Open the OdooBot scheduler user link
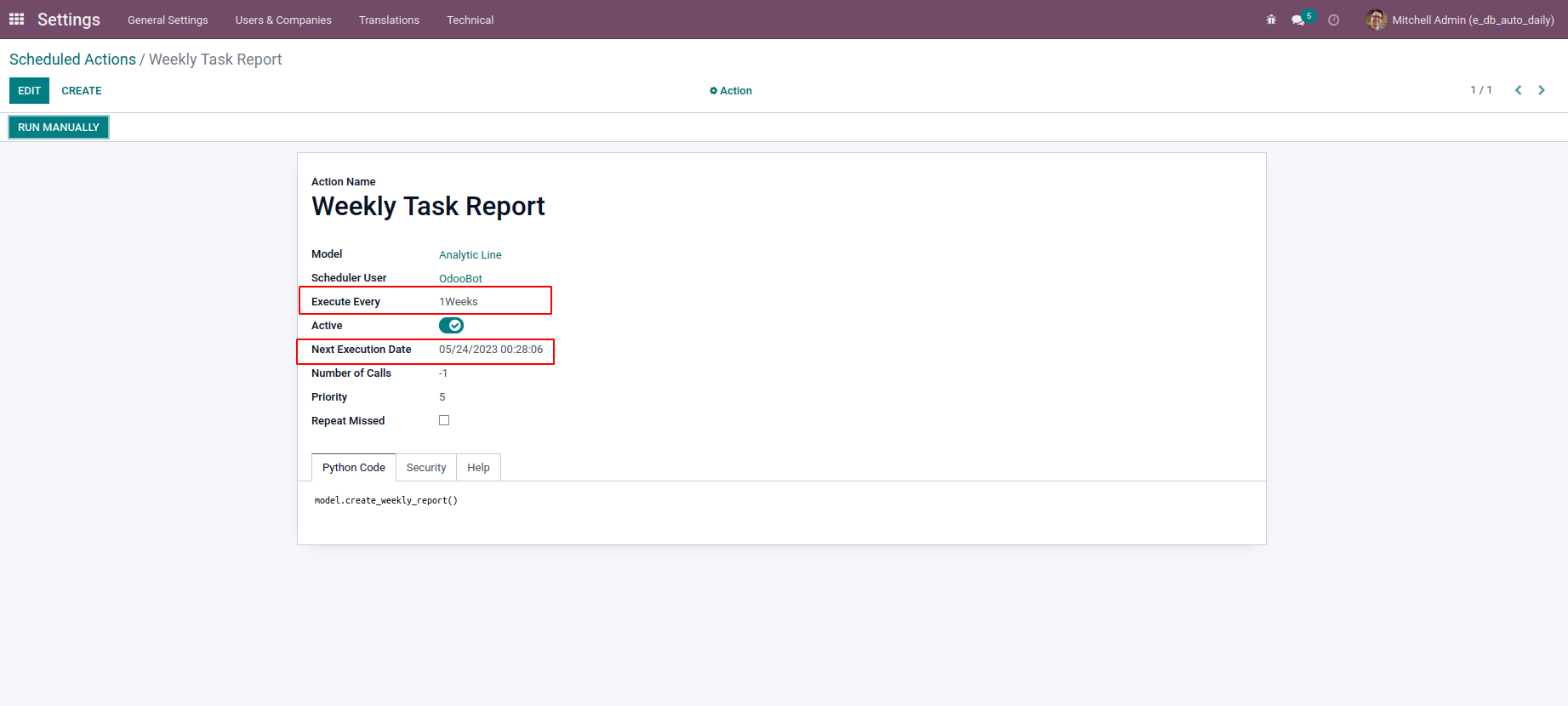The height and width of the screenshot is (706, 1568). 460,279
